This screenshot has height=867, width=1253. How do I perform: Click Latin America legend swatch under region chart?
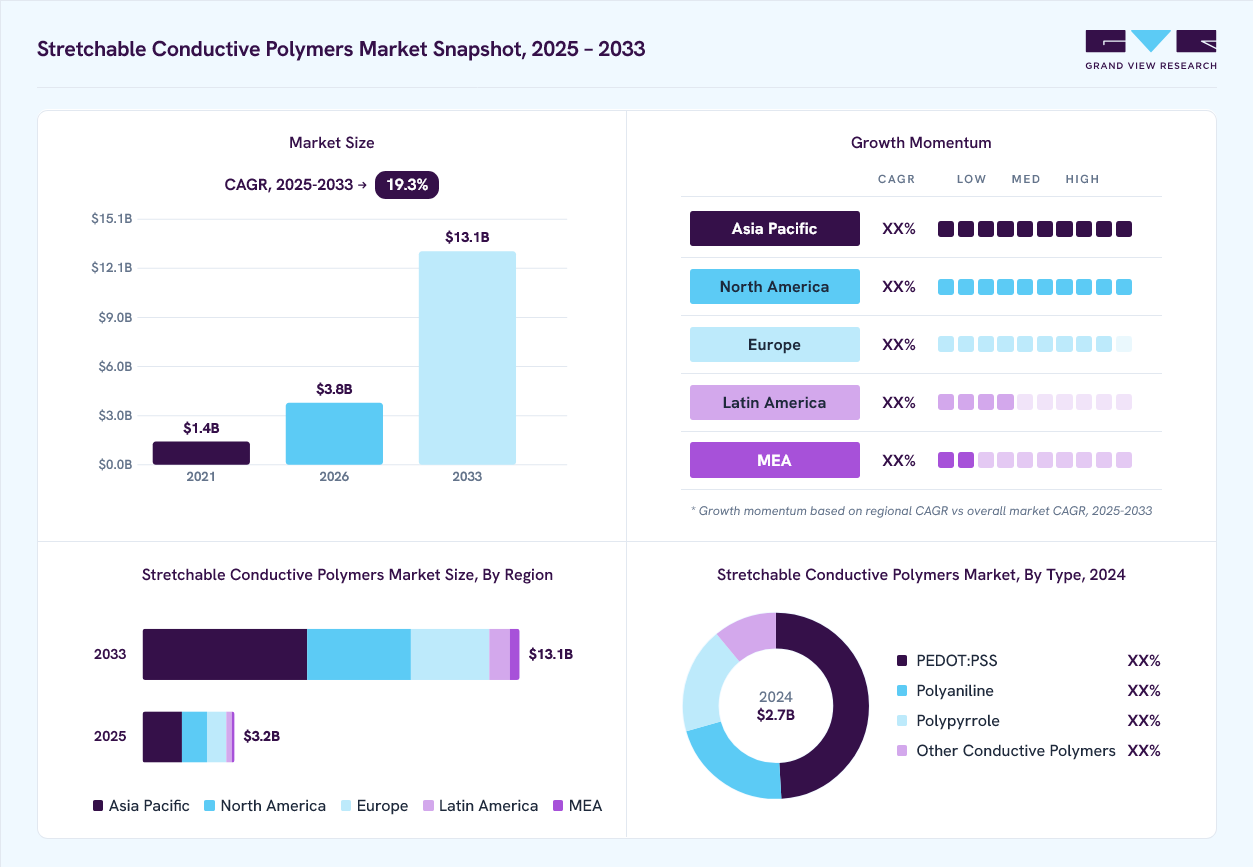[x=428, y=806]
